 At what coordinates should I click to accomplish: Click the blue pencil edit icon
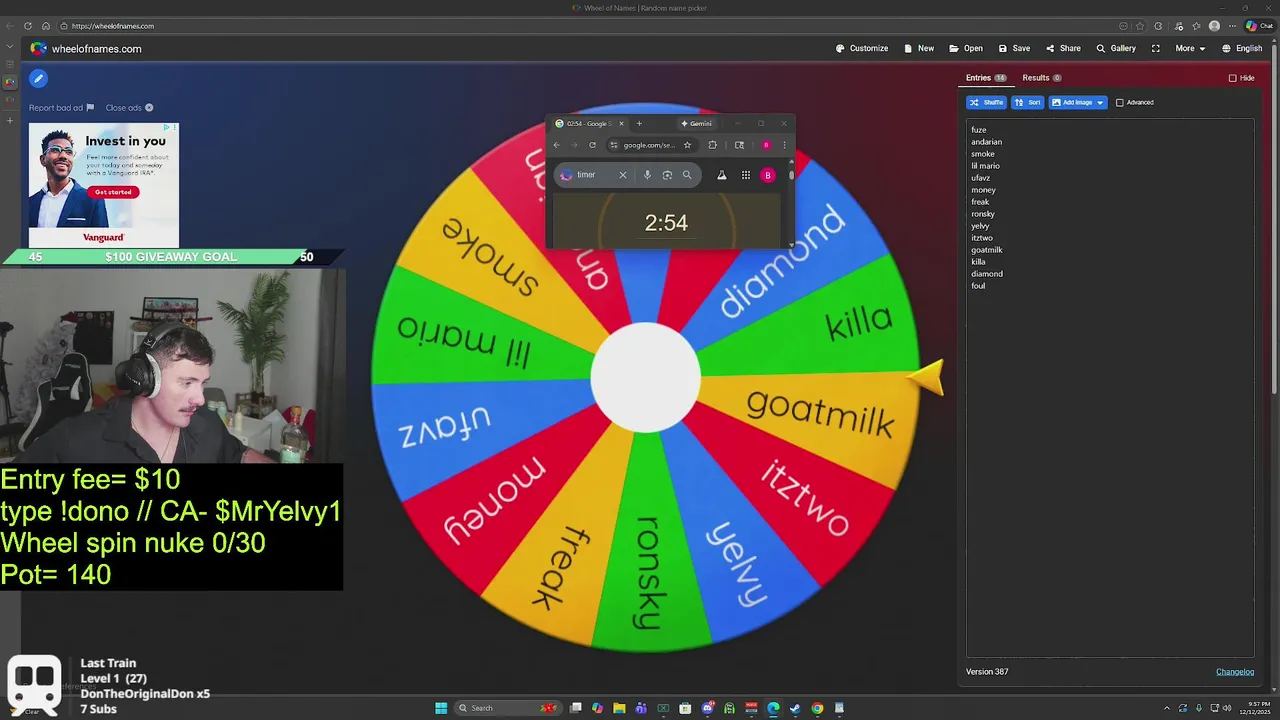click(38, 78)
